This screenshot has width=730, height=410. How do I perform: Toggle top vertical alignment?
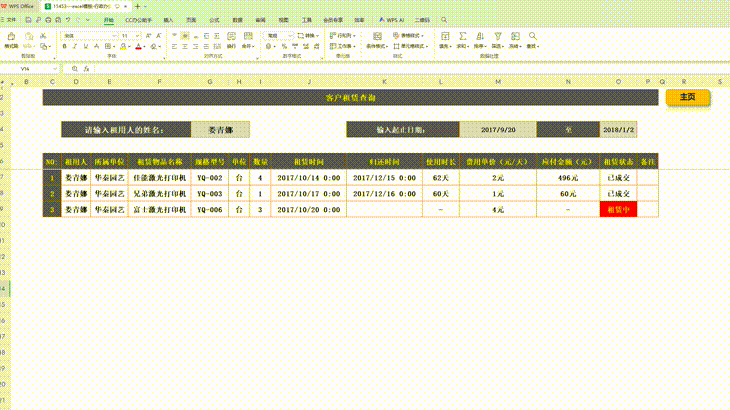click(x=174, y=36)
